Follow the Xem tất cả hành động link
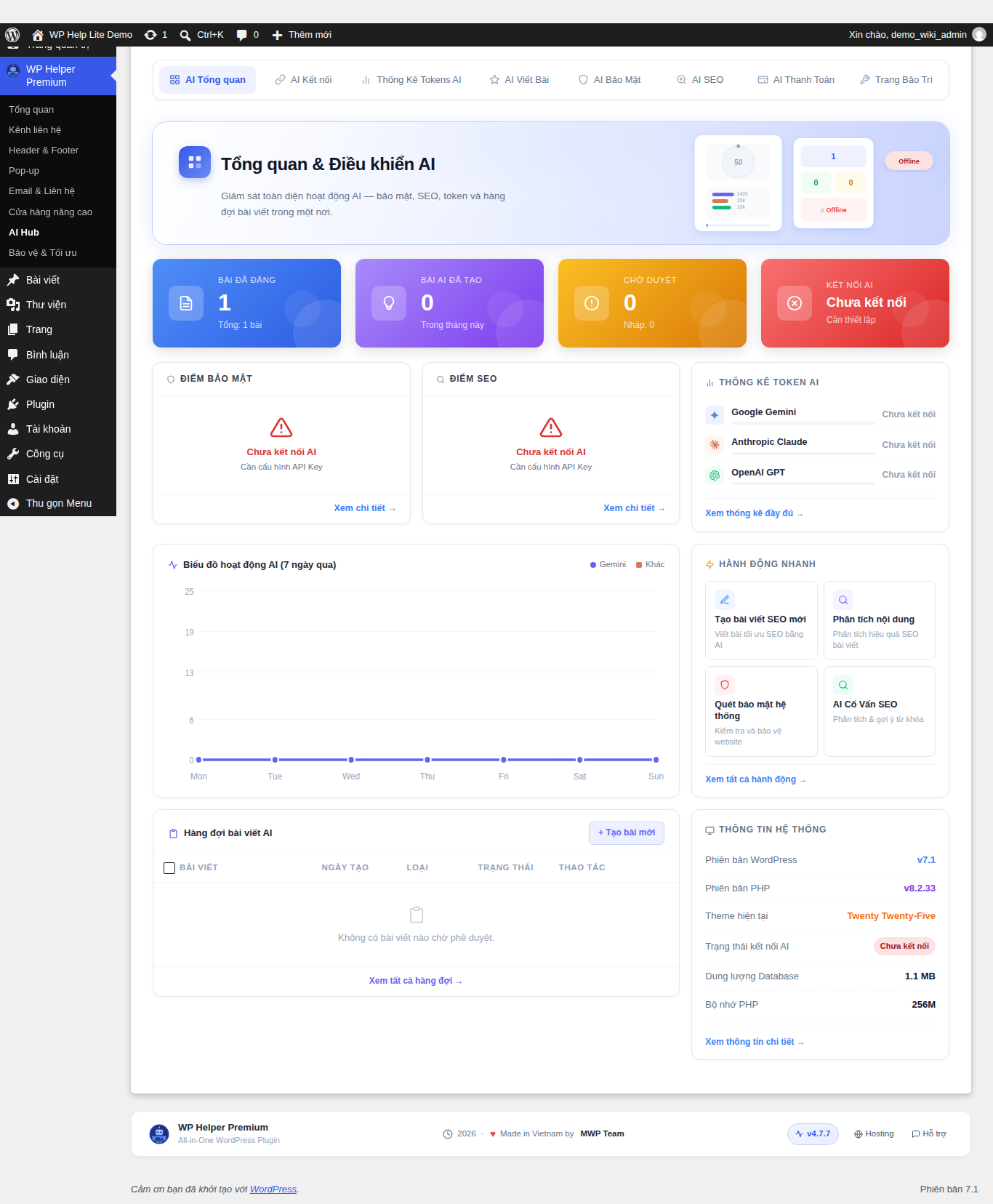This screenshot has height=1204, width=993. pos(755,779)
